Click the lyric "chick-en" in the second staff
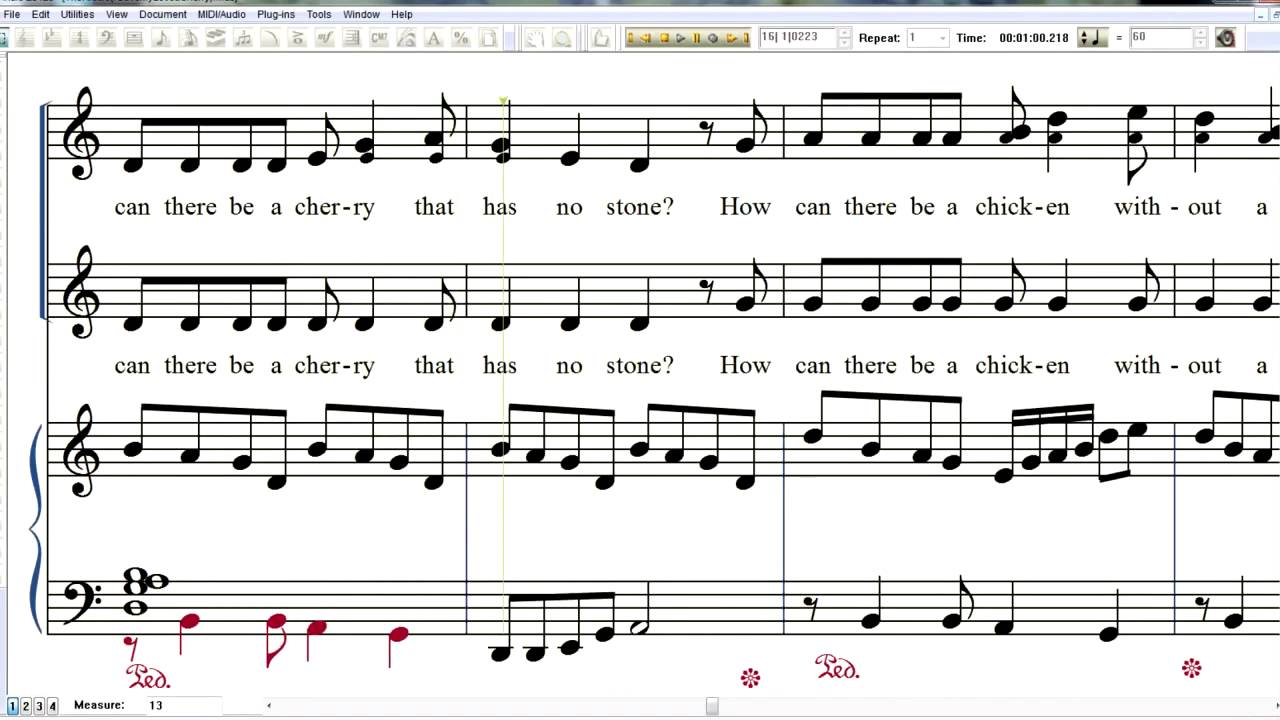This screenshot has width=1280, height=720. [x=1022, y=366]
